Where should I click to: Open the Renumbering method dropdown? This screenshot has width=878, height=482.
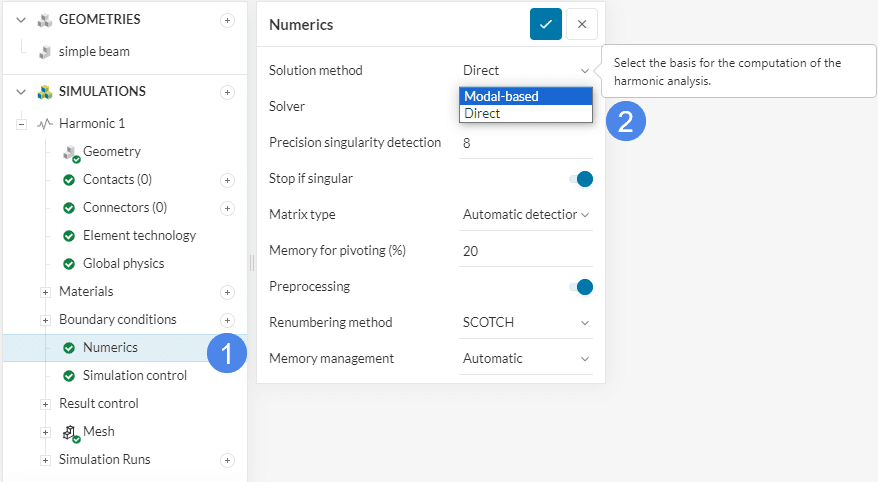pos(526,323)
